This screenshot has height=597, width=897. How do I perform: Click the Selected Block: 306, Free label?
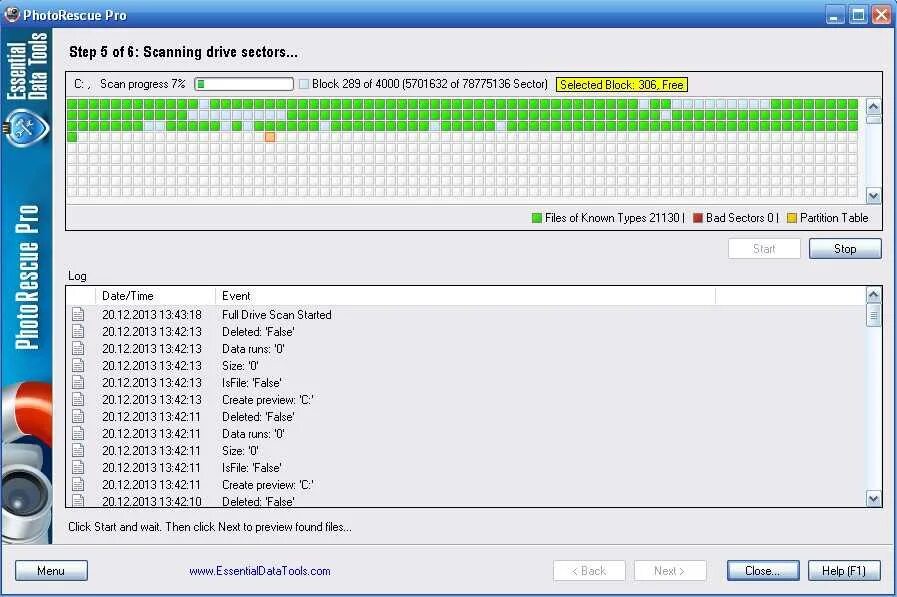(x=622, y=85)
